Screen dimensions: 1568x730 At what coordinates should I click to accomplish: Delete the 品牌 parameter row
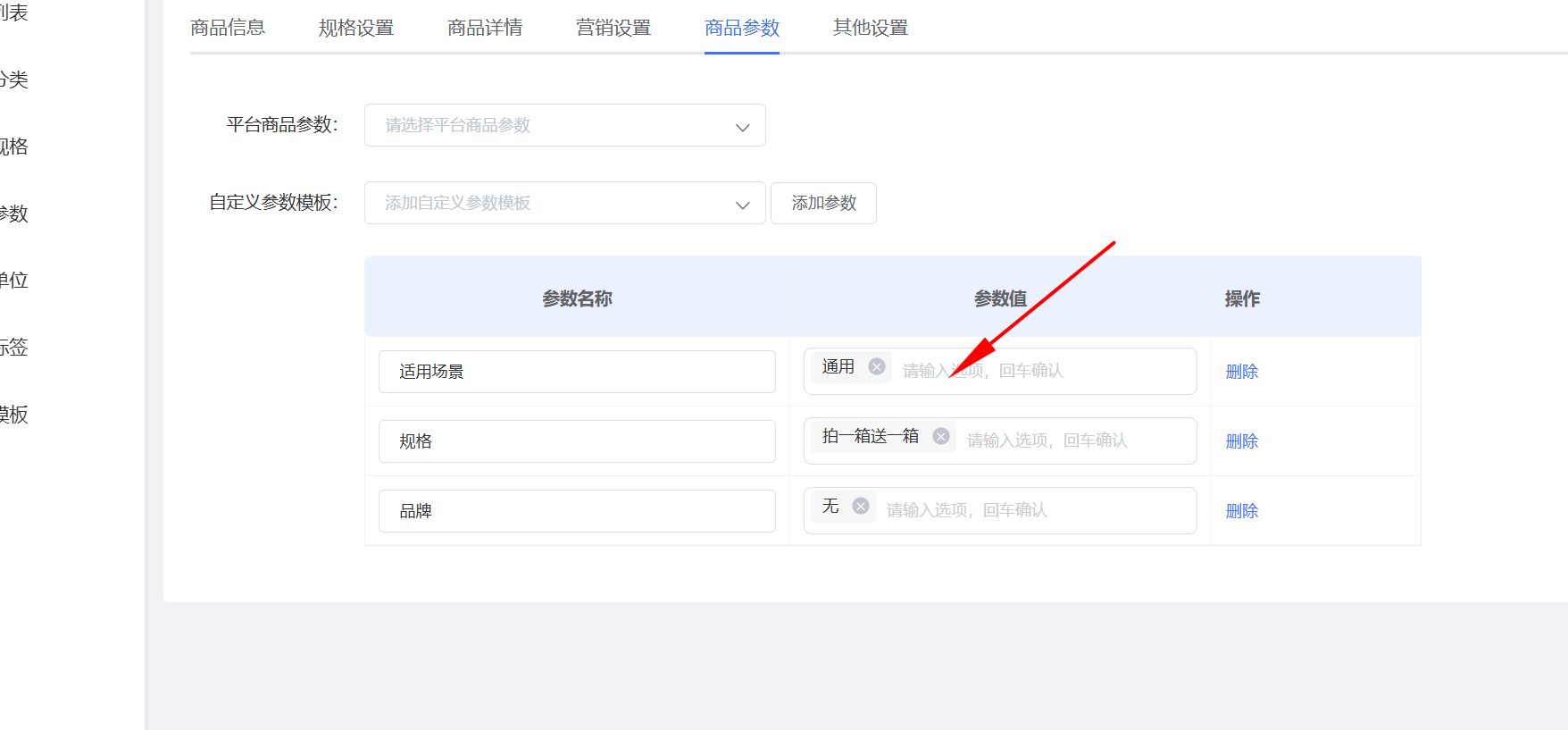pyautogui.click(x=1241, y=511)
